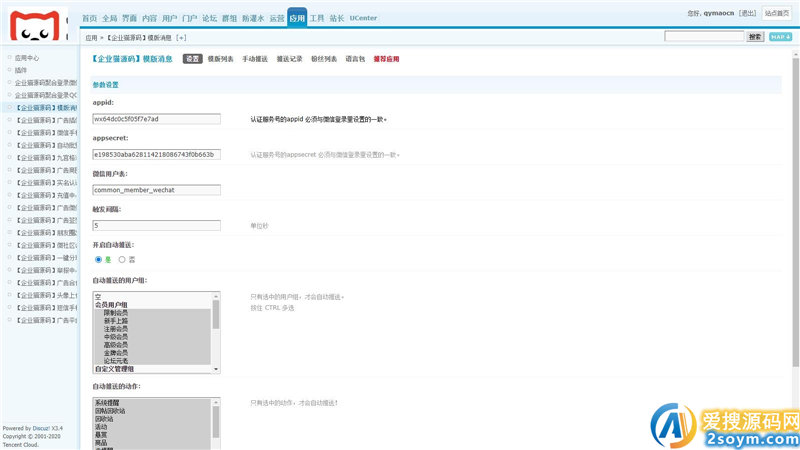Open 【企业猫源码】朋友圈 sidebar item

[x=46, y=233]
